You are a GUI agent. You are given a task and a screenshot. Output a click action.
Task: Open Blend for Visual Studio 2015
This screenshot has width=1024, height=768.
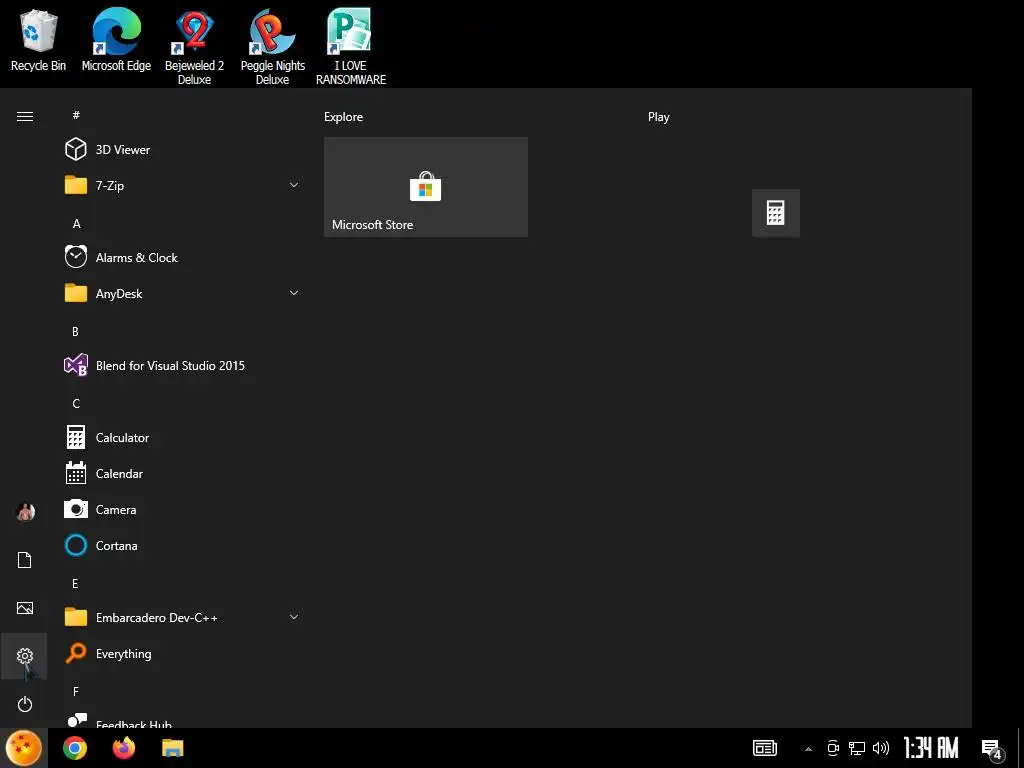(x=183, y=366)
